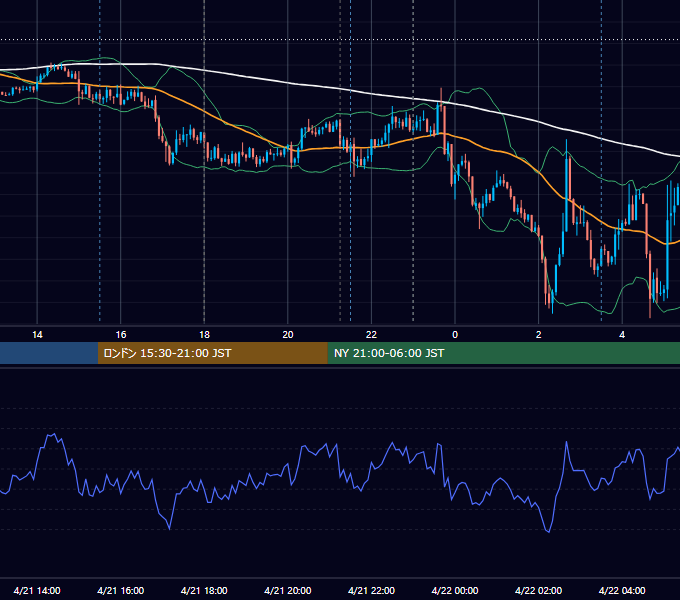Click the '4/21 14:00' date label
This screenshot has width=680, height=600.
click(37, 590)
